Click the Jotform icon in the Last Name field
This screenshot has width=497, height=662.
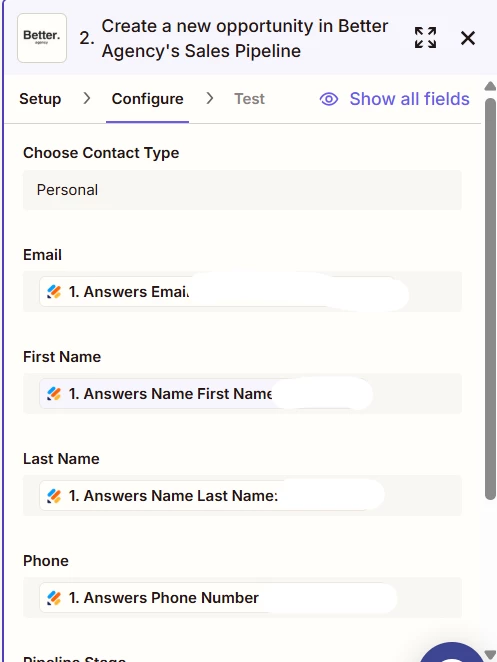(x=54, y=496)
